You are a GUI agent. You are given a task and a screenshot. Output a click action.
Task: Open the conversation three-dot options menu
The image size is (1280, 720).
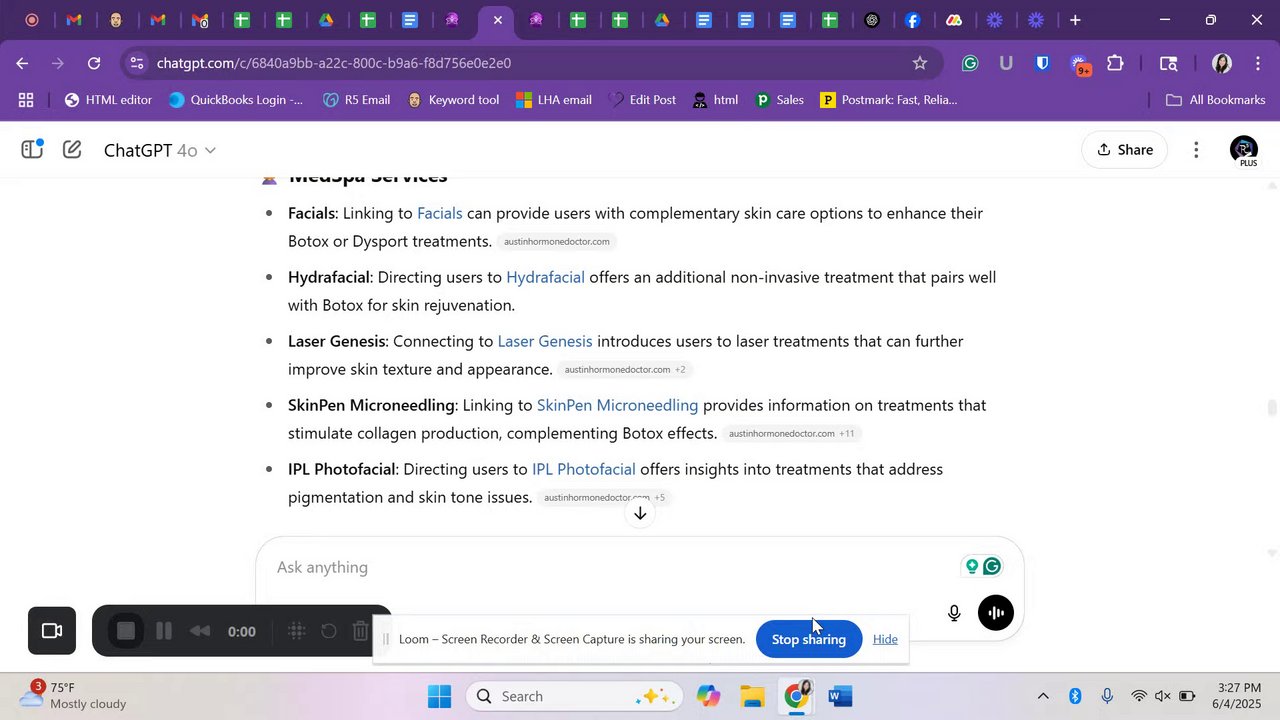coord(1196,150)
